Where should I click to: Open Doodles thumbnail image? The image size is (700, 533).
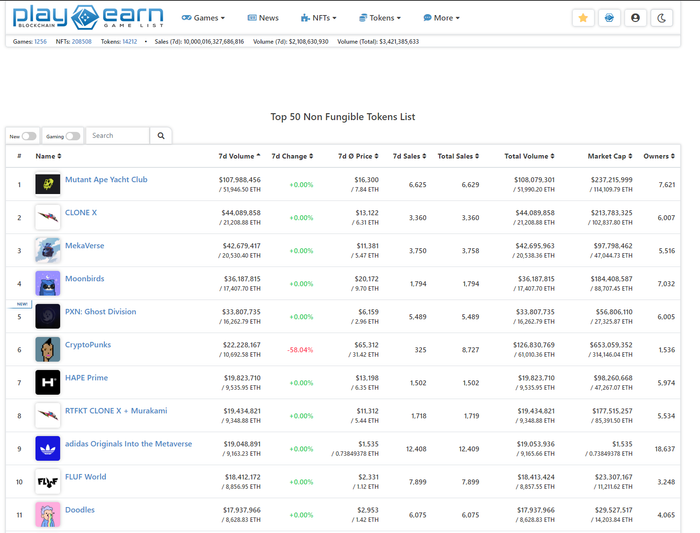48,514
